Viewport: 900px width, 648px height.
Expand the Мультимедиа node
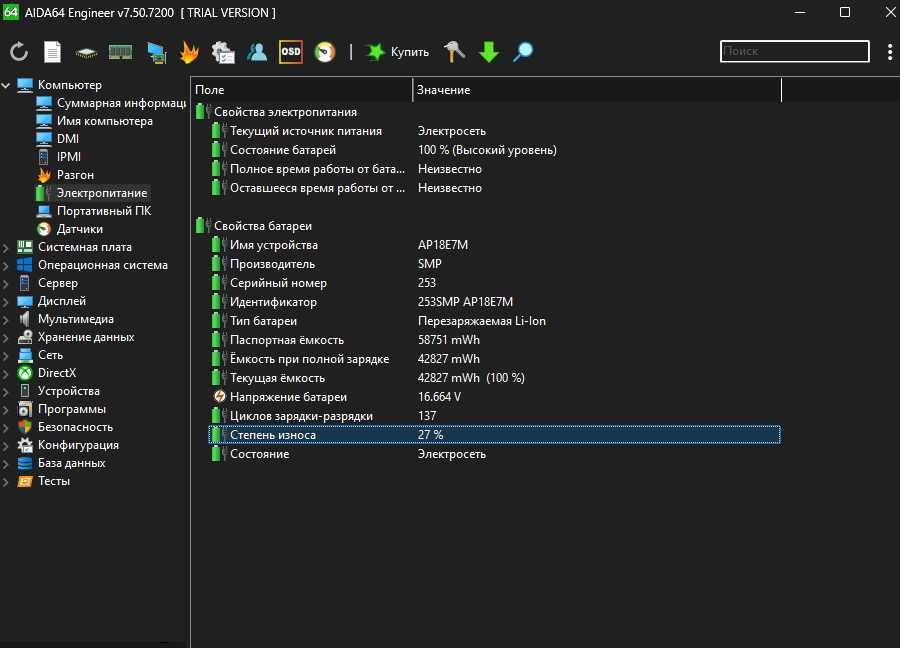6,319
